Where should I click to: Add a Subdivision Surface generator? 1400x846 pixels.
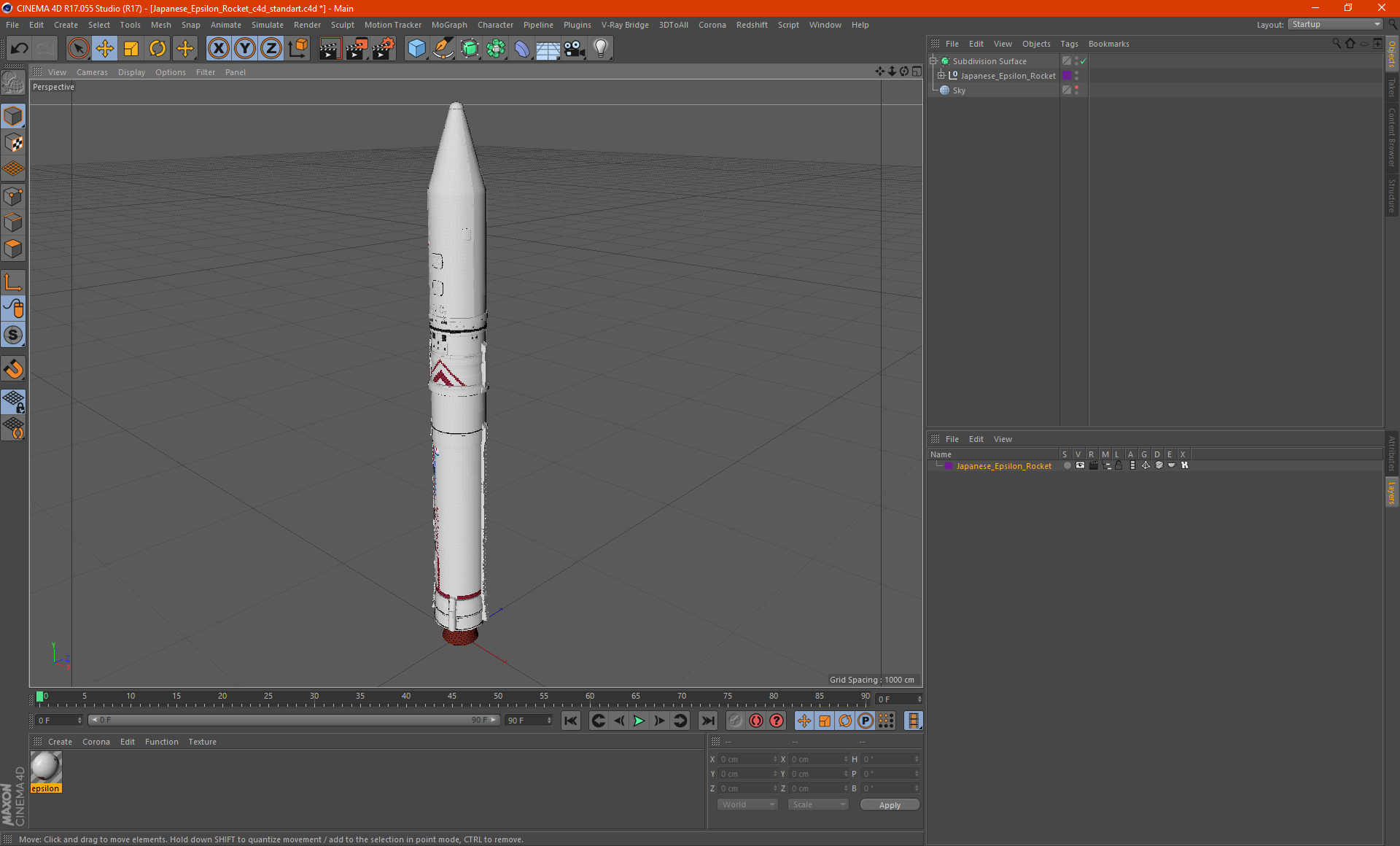point(470,49)
